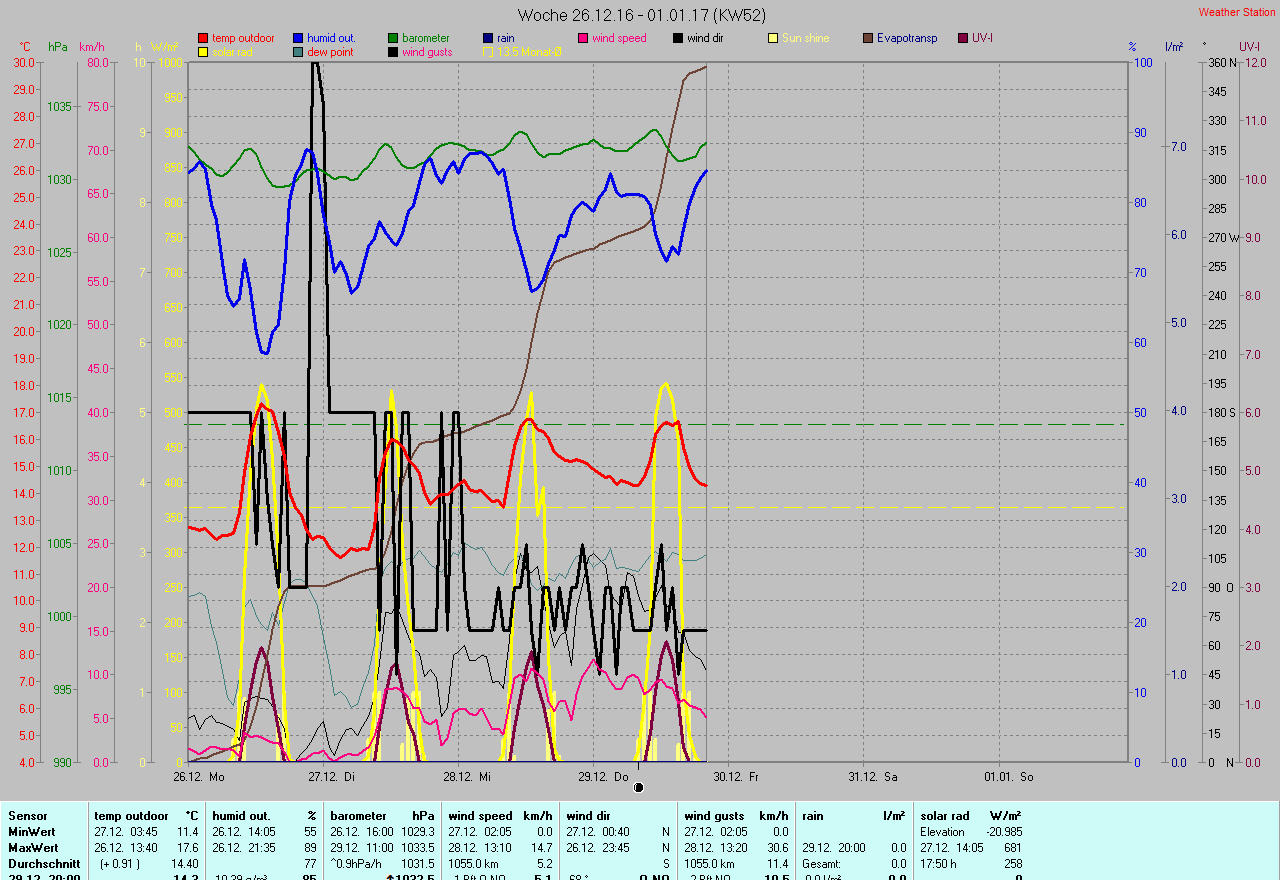Click the '29.12. Do' date axis label
The width and height of the screenshot is (1280, 880).
tap(603, 776)
